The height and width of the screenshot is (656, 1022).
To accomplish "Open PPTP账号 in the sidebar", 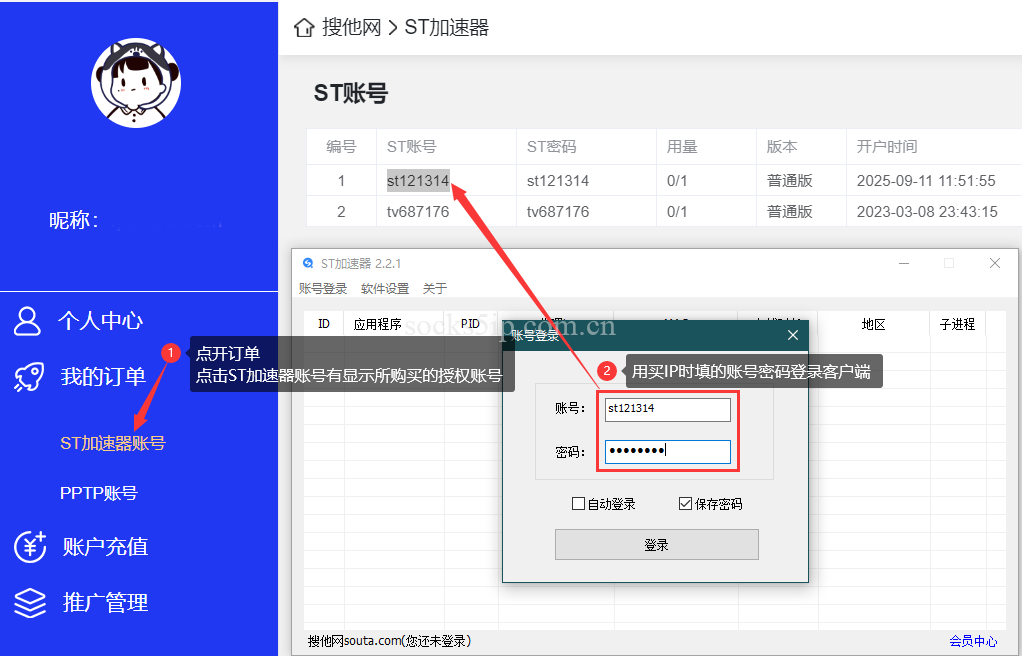I will pos(99,493).
